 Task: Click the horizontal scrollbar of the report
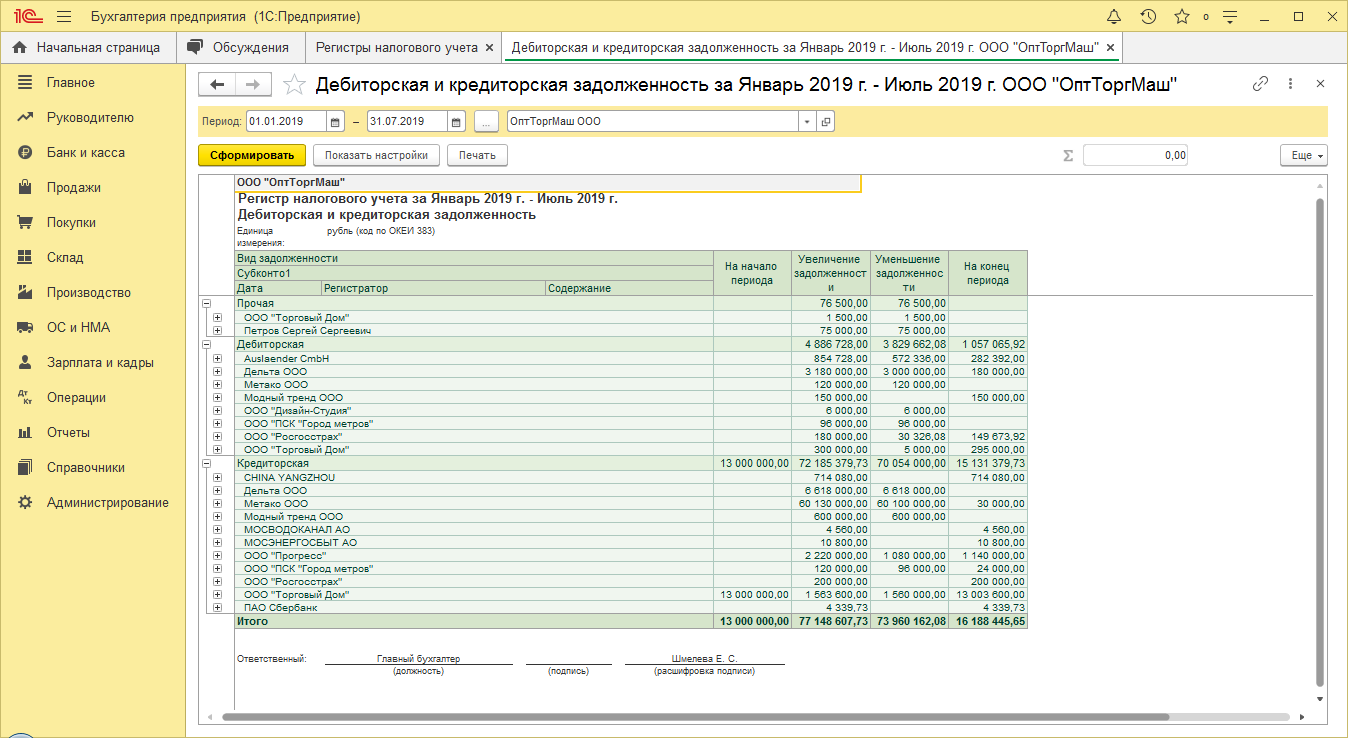(695, 717)
